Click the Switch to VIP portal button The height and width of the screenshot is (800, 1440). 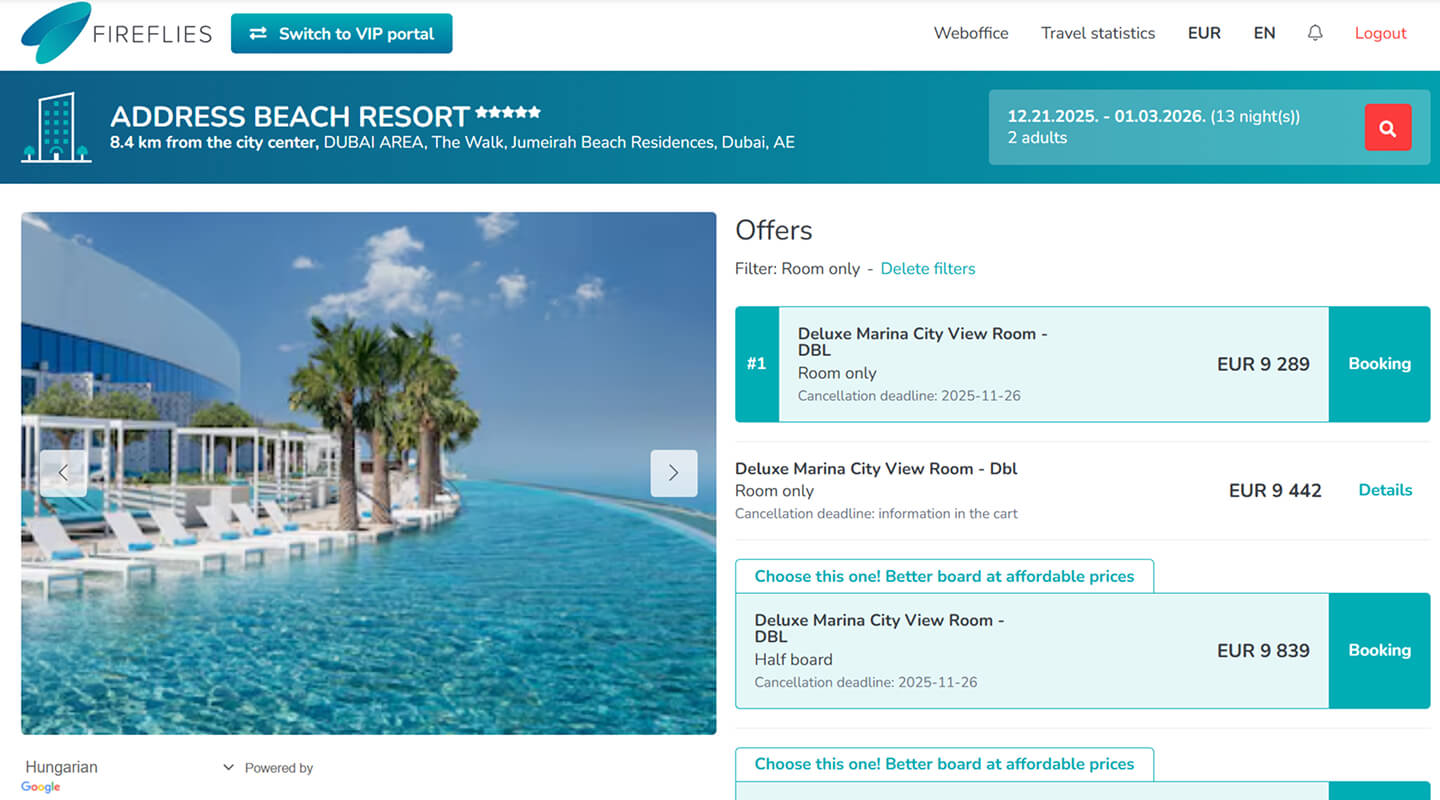tap(341, 33)
